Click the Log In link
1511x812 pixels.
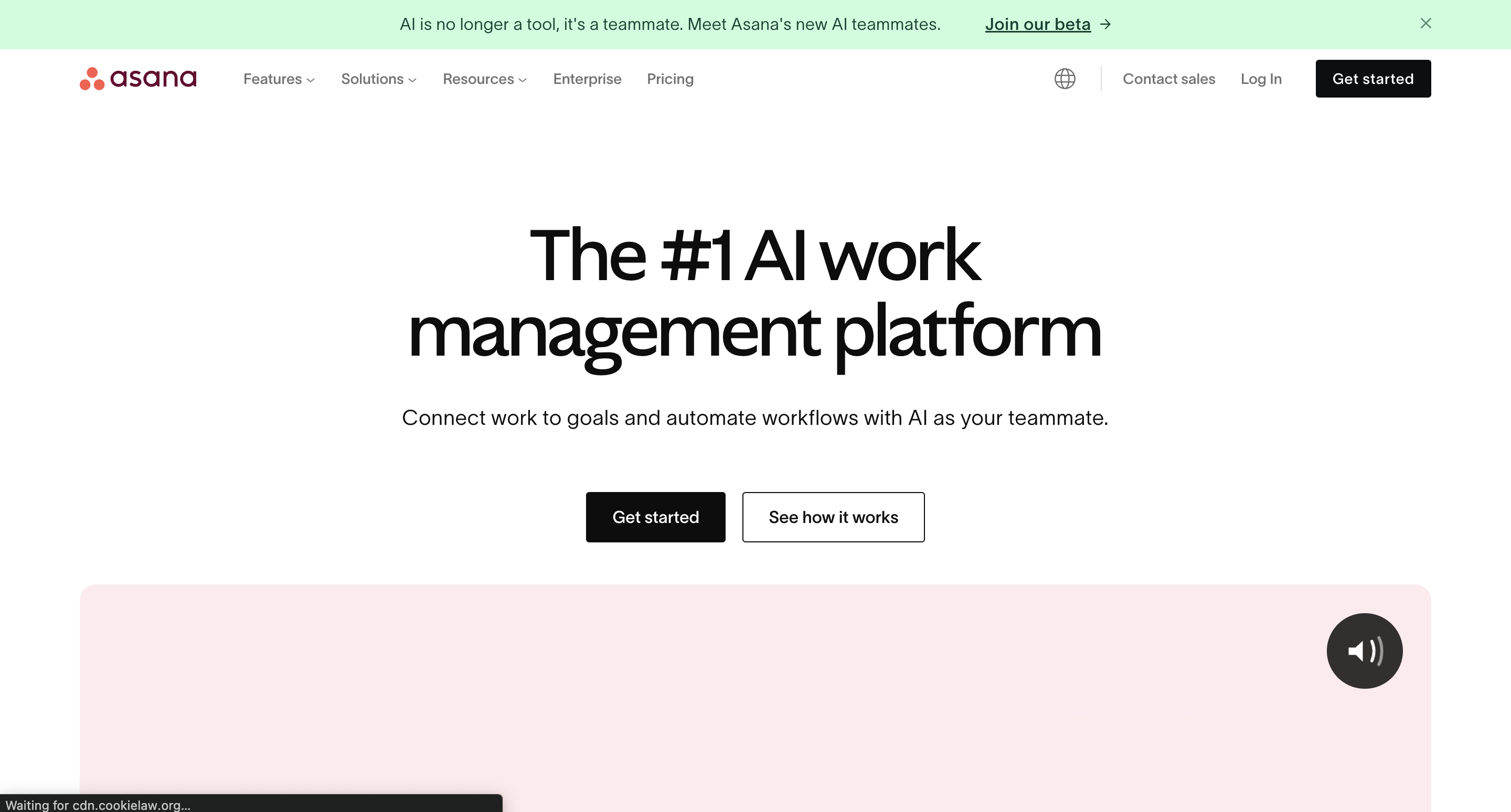[1261, 78]
